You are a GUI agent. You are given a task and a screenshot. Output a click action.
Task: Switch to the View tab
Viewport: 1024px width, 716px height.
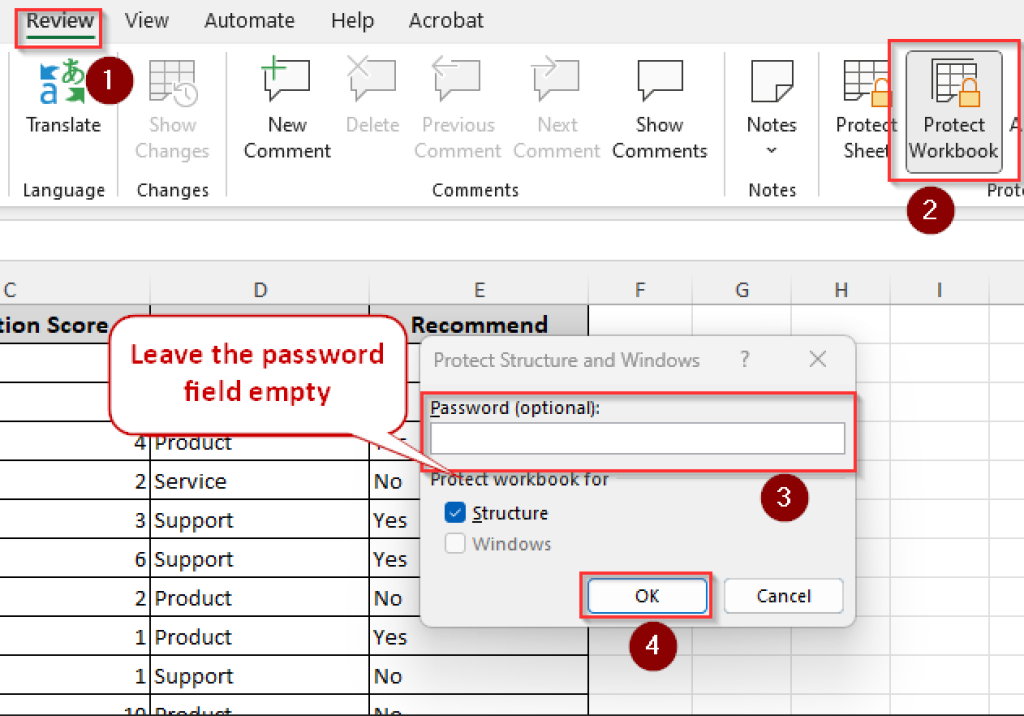(146, 20)
